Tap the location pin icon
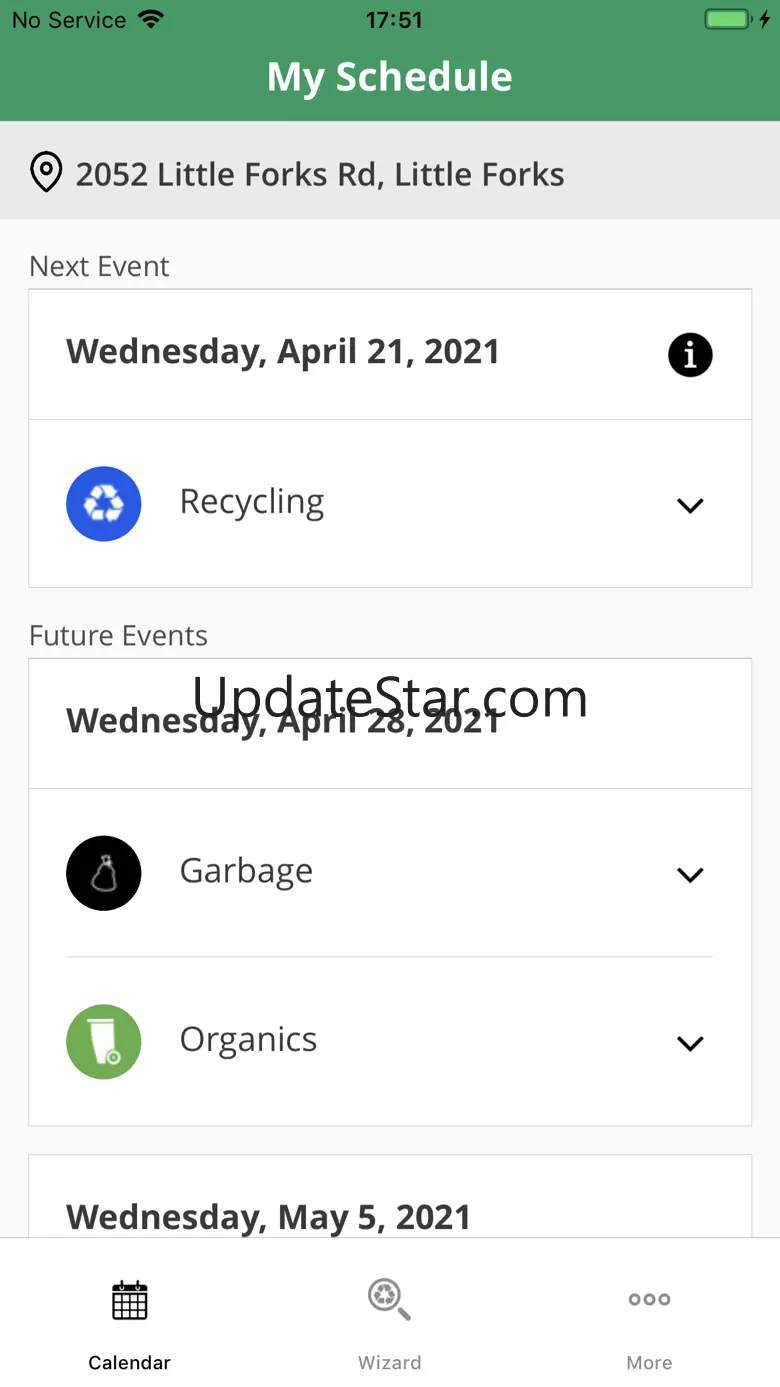Viewport: 780px width, 1387px height. (46, 173)
